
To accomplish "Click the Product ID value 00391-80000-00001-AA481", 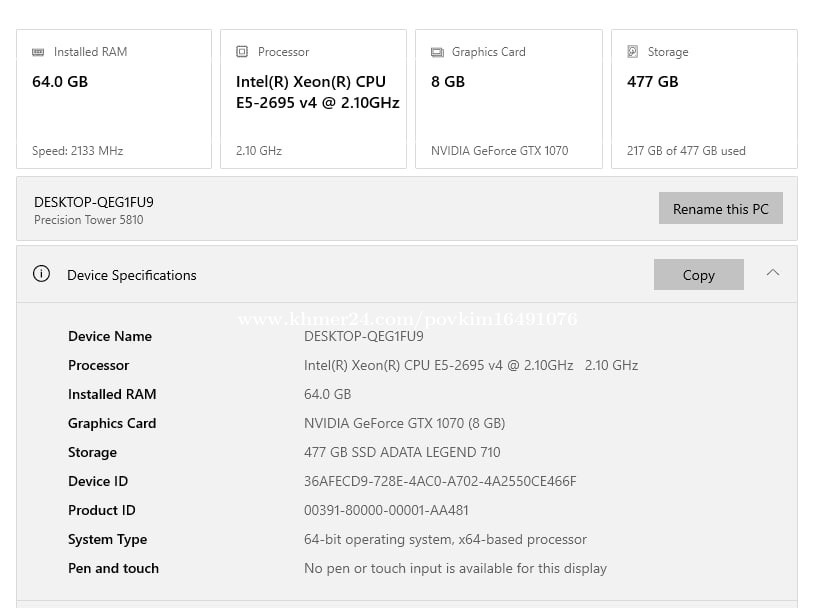I will 386,510.
